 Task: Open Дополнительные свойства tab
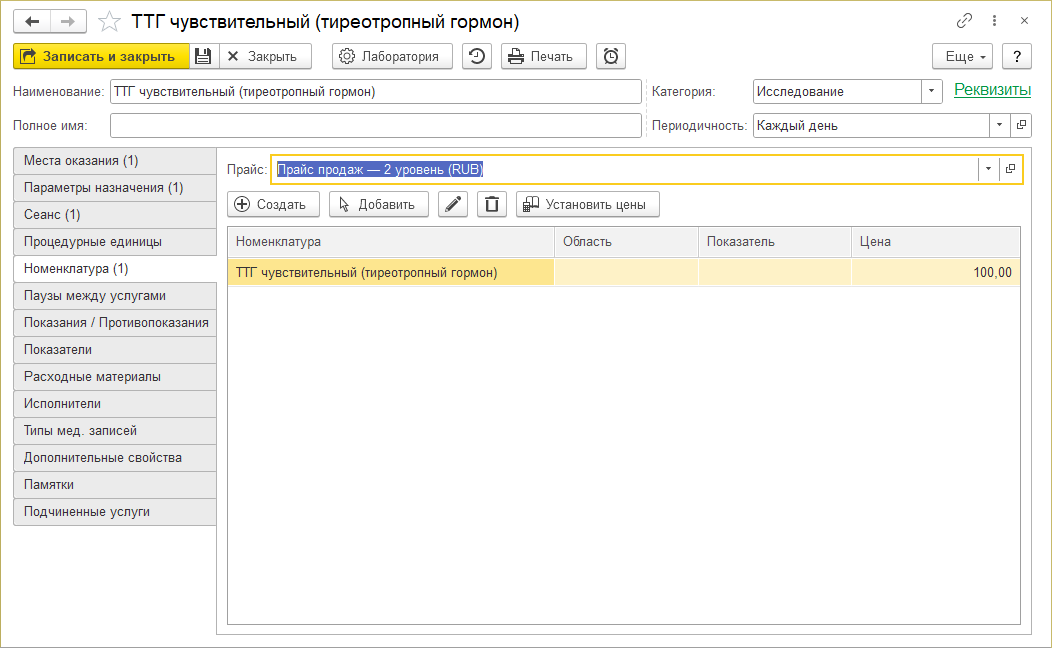point(115,457)
